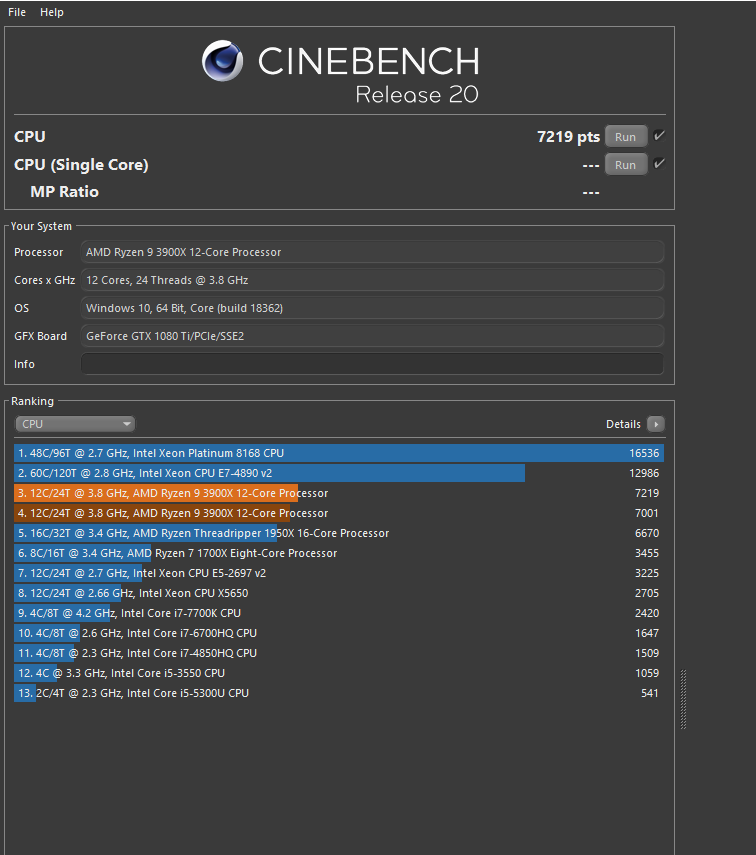The width and height of the screenshot is (756, 855).
Task: Click the OS field Windows 10
Action: coord(372,308)
